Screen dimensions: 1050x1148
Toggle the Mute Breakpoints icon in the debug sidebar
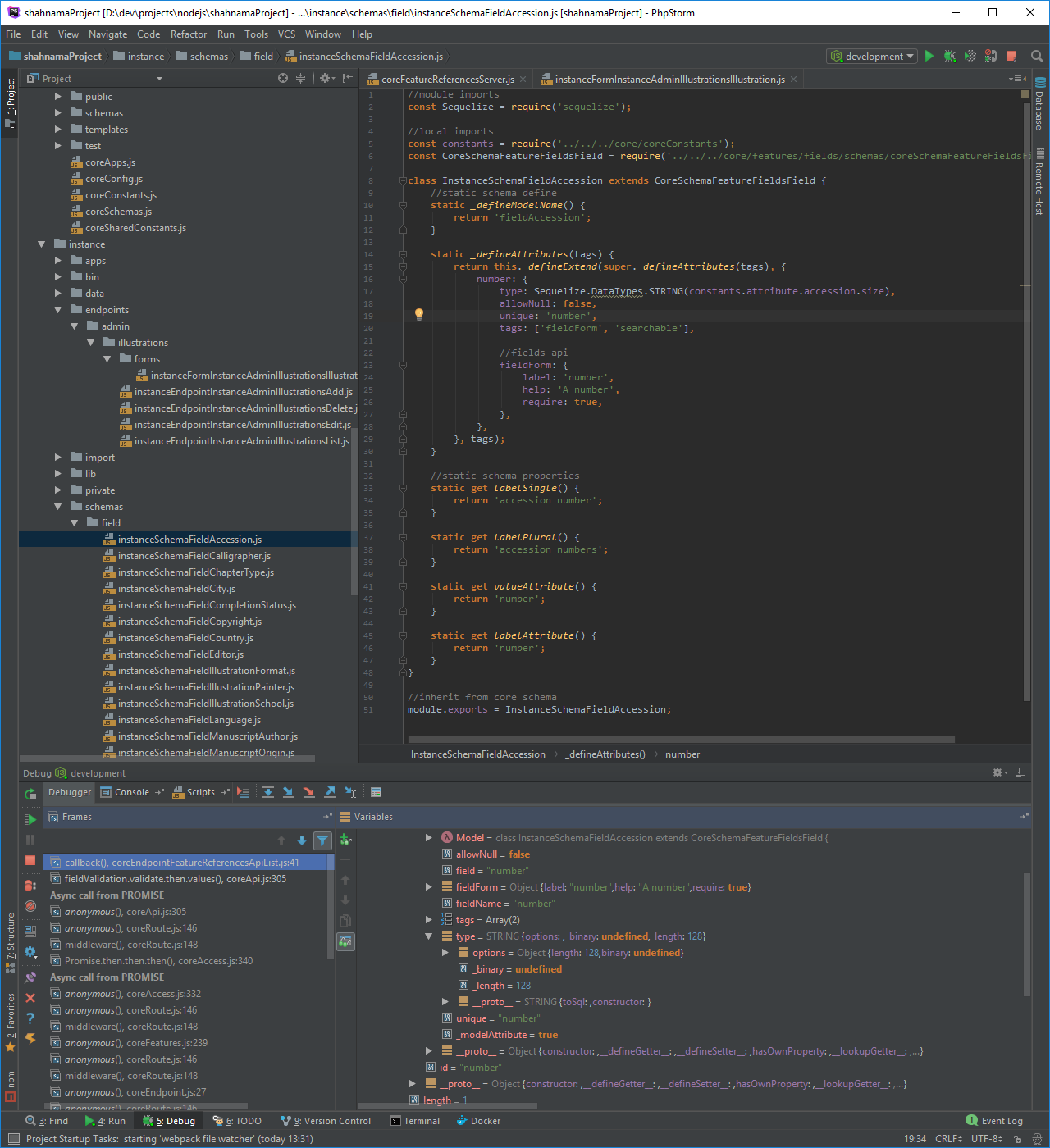30,906
